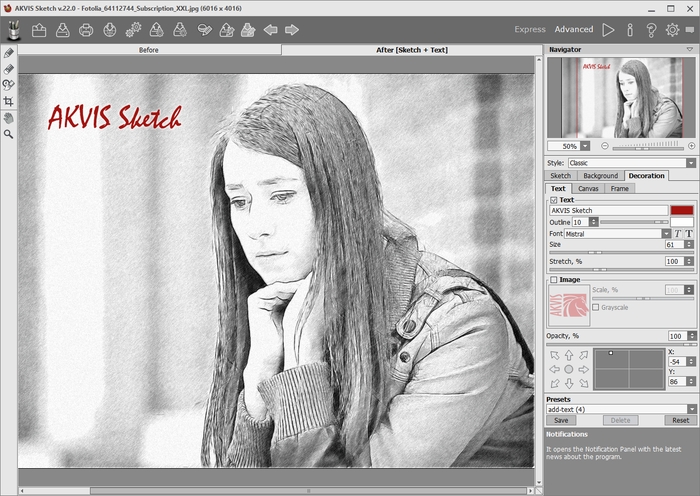Zoom out with navigator minus icon
This screenshot has height=496, width=700.
(x=604, y=146)
